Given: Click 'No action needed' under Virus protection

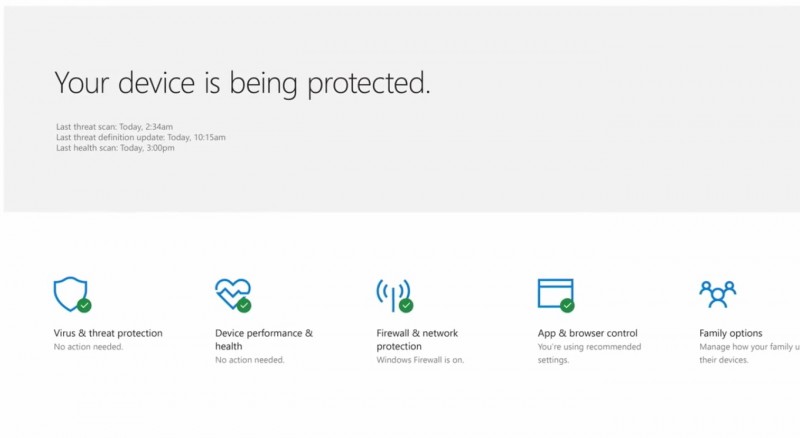Looking at the screenshot, I should tap(88, 347).
